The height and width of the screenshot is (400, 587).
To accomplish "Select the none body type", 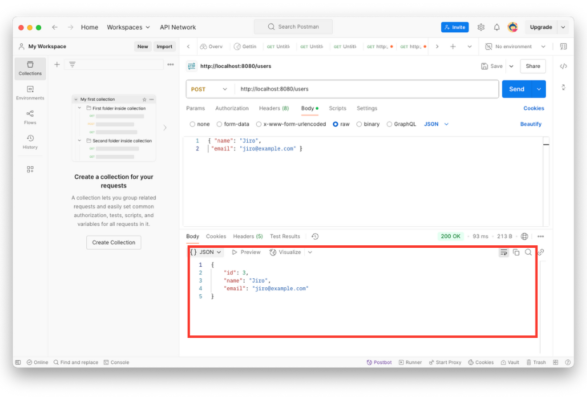I will click(x=200, y=124).
